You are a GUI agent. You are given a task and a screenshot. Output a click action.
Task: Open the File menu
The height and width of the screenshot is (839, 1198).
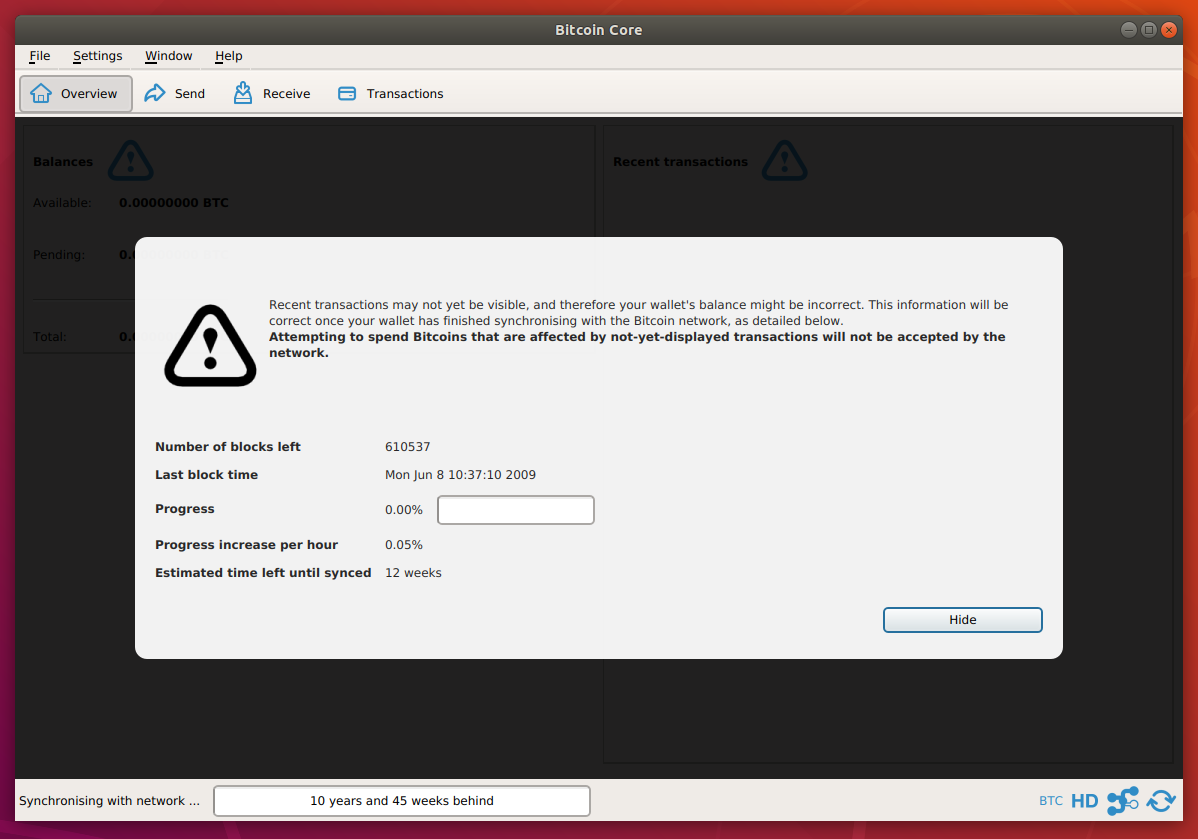(x=40, y=56)
